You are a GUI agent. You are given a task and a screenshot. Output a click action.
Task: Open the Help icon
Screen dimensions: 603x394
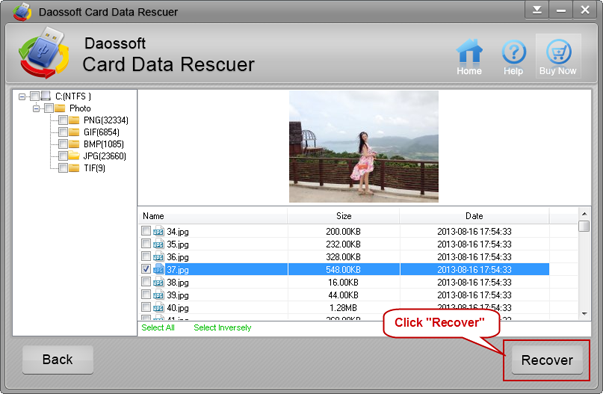tap(513, 52)
